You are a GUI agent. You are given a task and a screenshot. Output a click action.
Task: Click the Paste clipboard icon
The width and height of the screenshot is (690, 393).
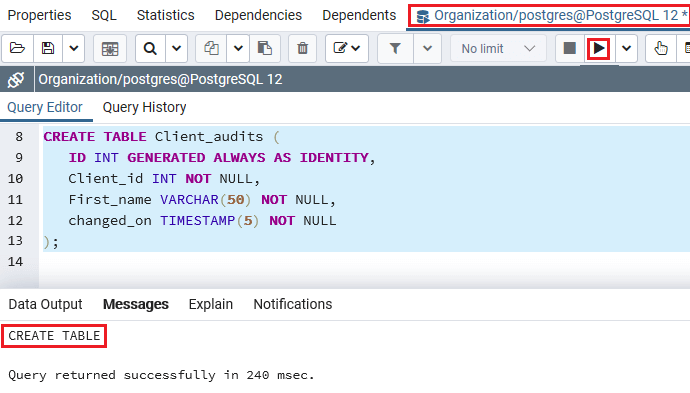[x=264, y=48]
